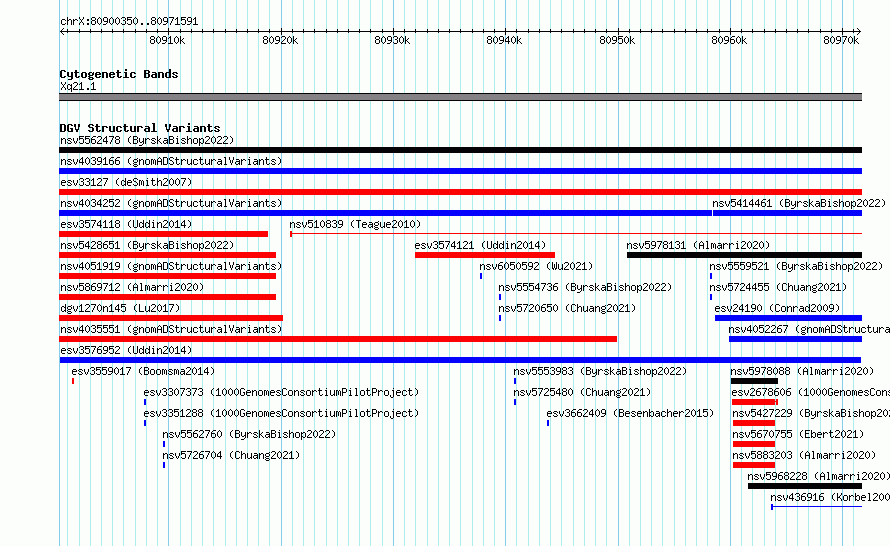Open nsv5883203 (Almarri2020) variant
This screenshot has height=546, width=890.
(x=804, y=455)
